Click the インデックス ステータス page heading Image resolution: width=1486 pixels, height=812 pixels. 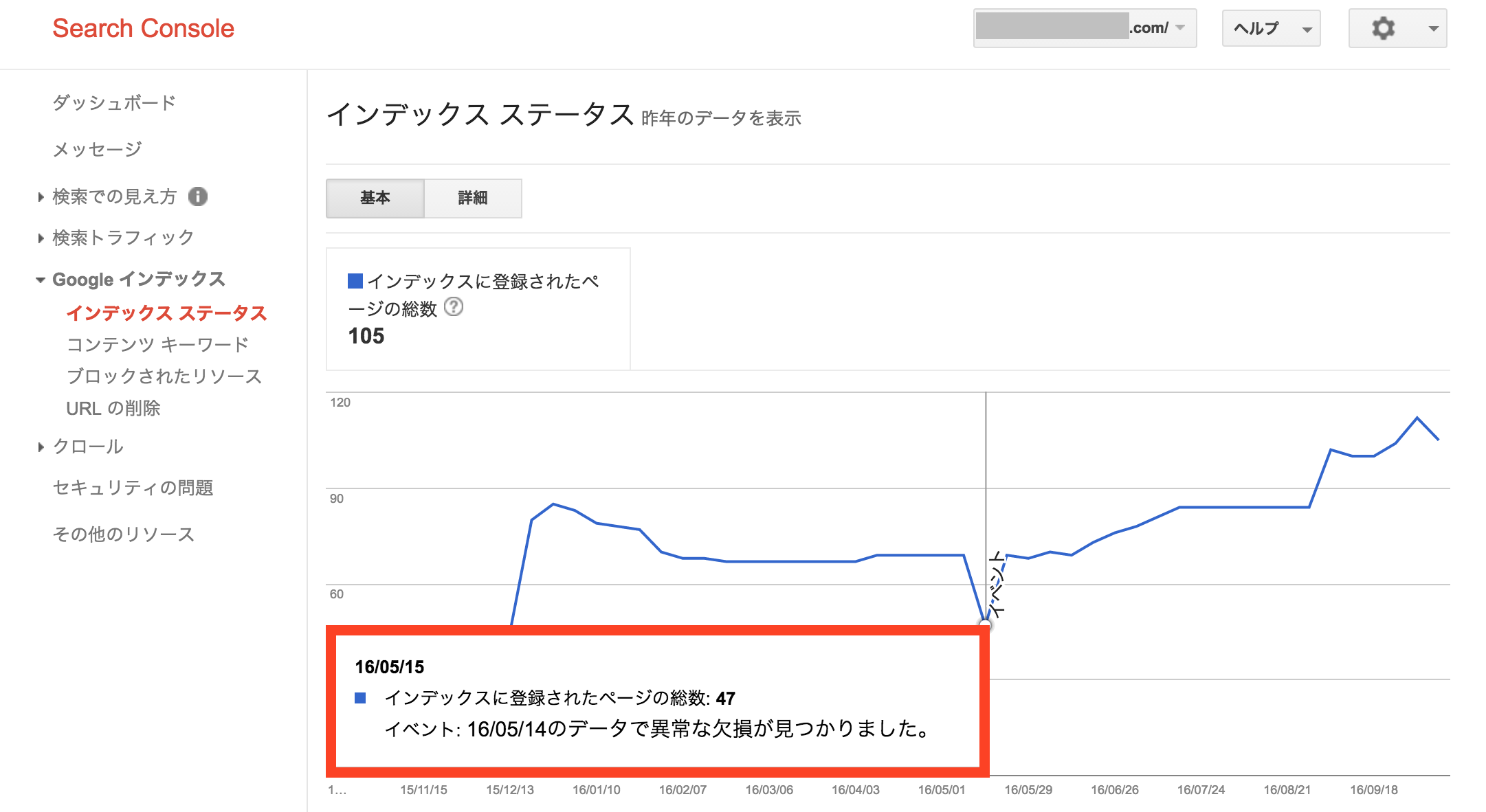(480, 114)
